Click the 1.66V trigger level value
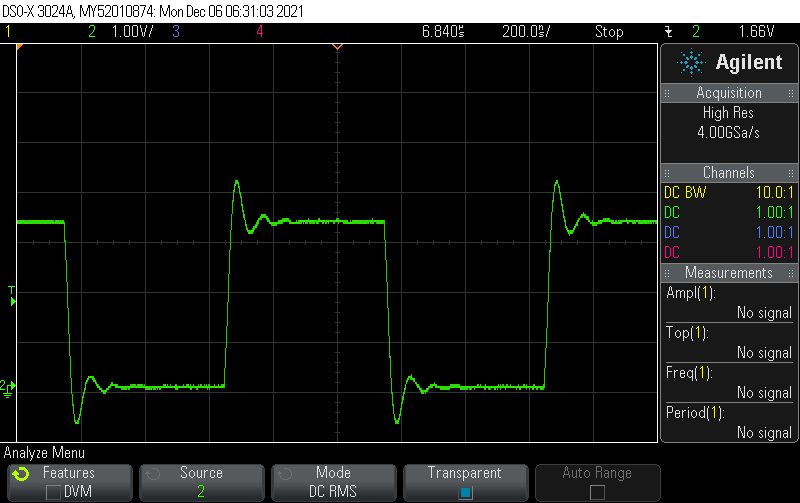 click(756, 32)
